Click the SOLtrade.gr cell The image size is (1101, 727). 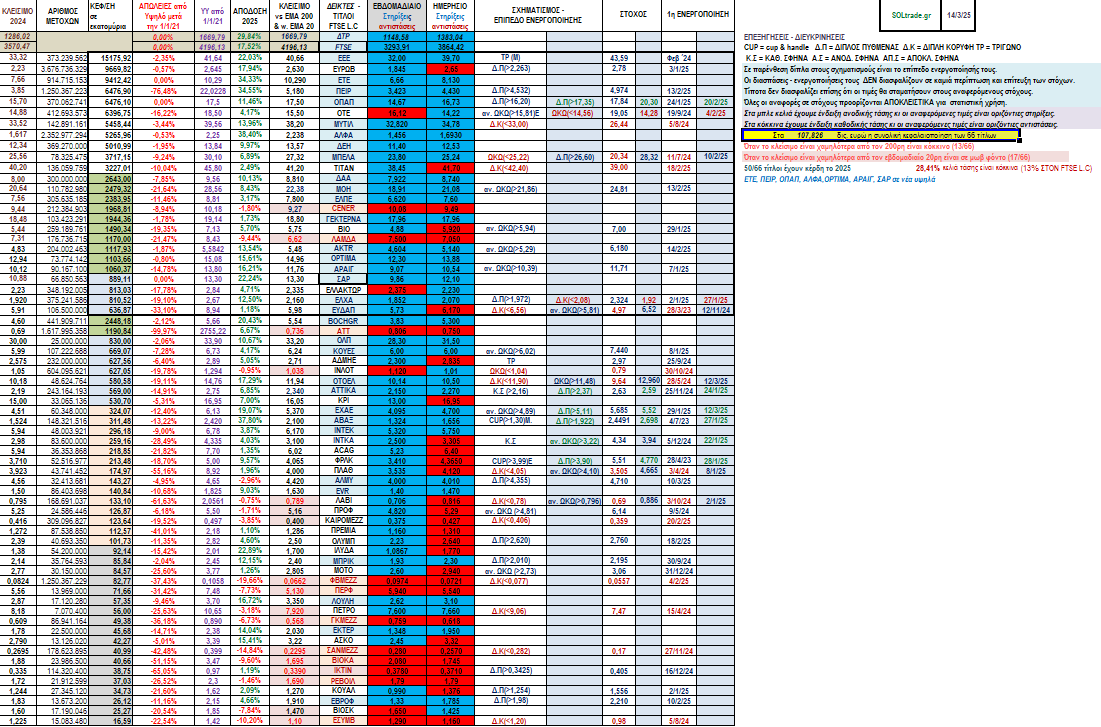tap(911, 14)
